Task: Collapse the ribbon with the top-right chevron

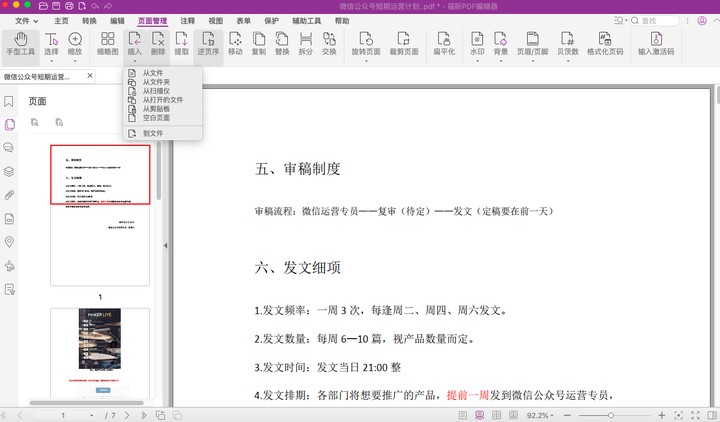Action: (x=716, y=21)
